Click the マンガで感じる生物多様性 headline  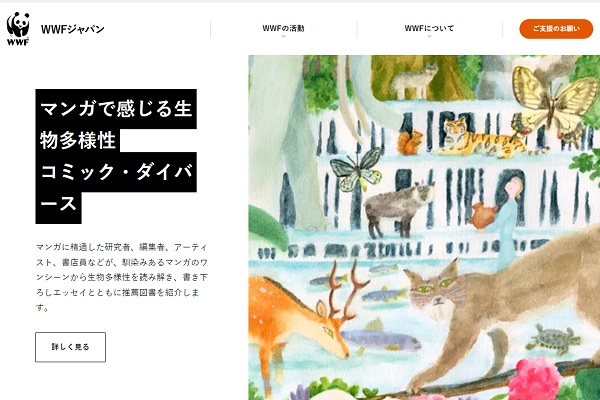tap(116, 124)
